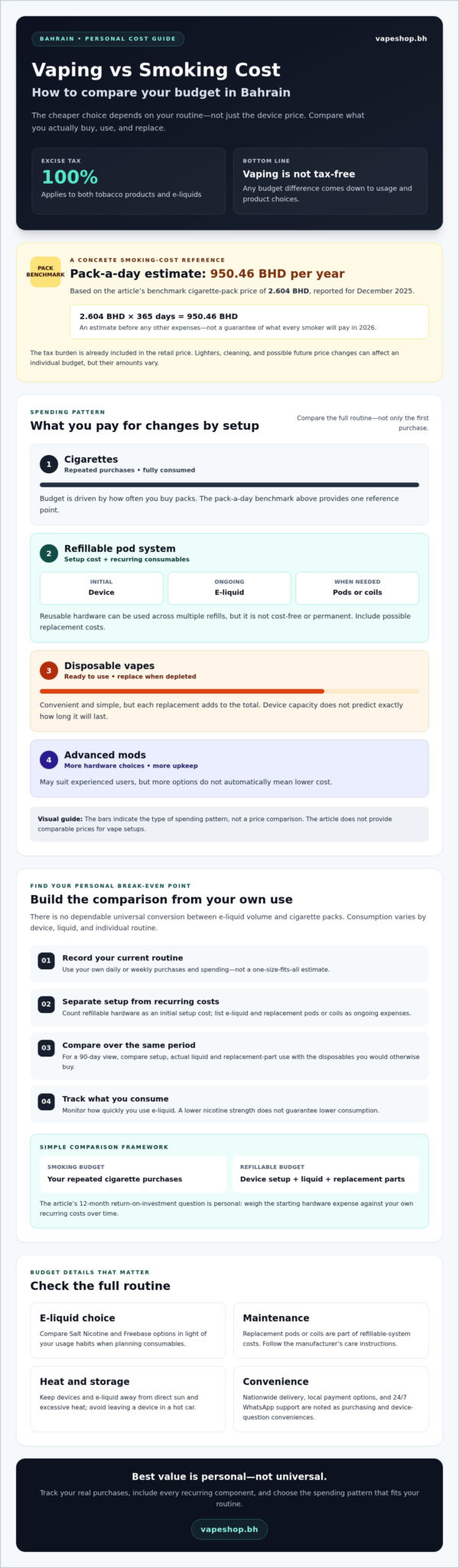Click the yellow Pack Benchmark badge
This screenshot has height=1568, width=459.
click(x=45, y=272)
